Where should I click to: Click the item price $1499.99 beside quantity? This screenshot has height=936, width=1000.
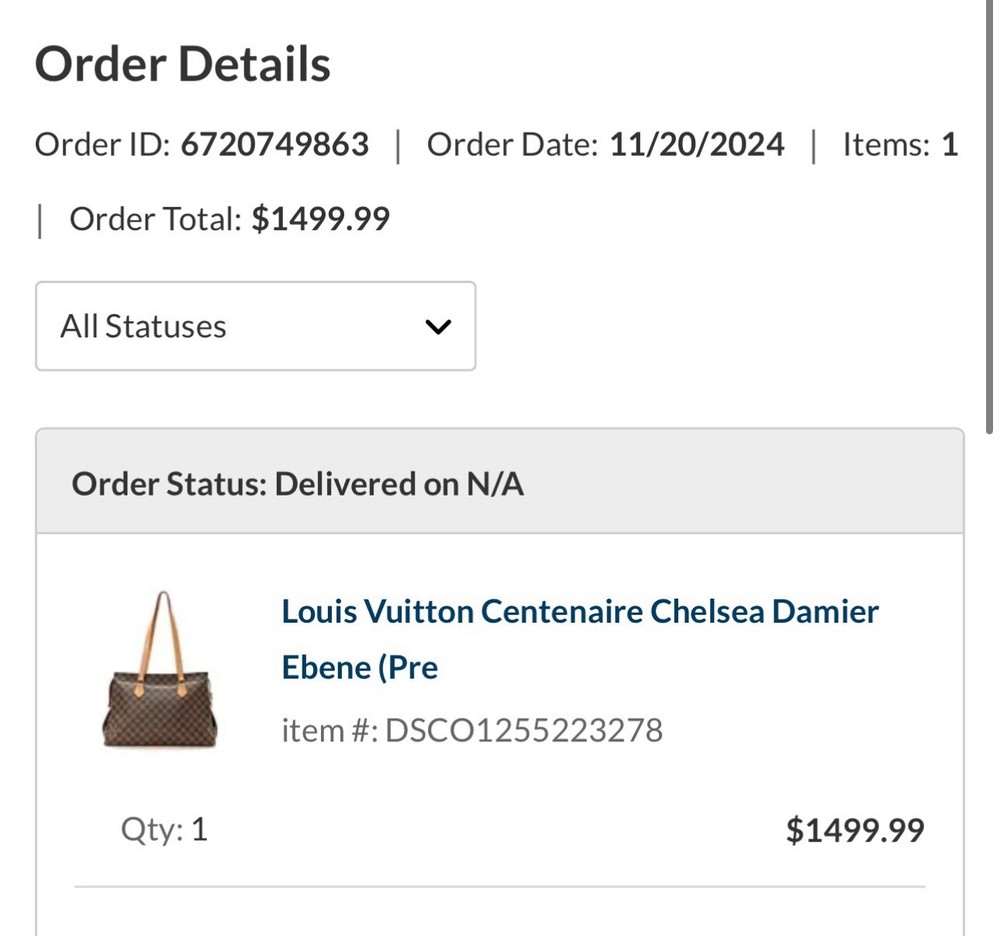pyautogui.click(x=855, y=830)
